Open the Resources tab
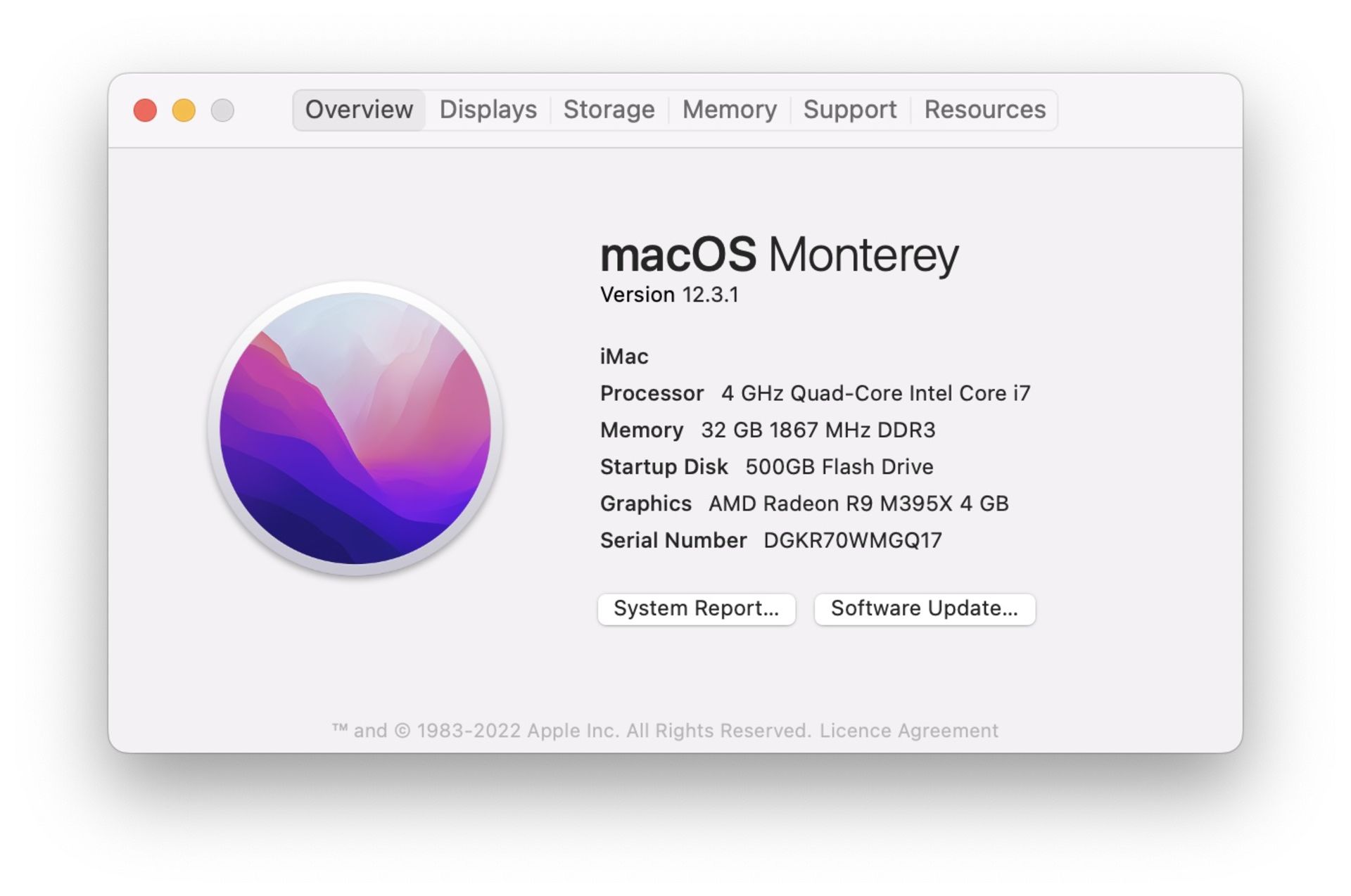The width and height of the screenshot is (1351, 896). (983, 109)
